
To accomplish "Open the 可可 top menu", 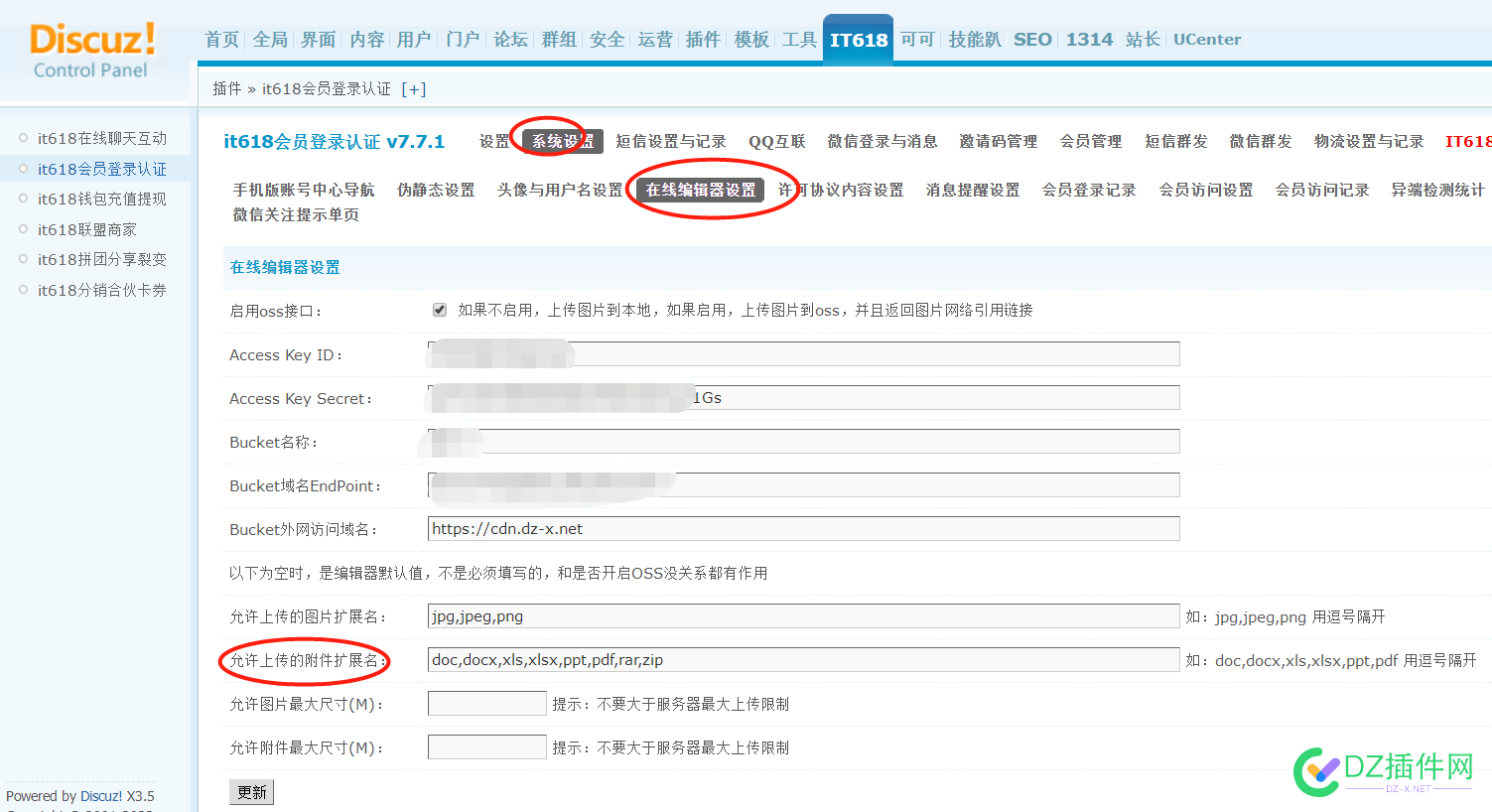I will pos(918,40).
